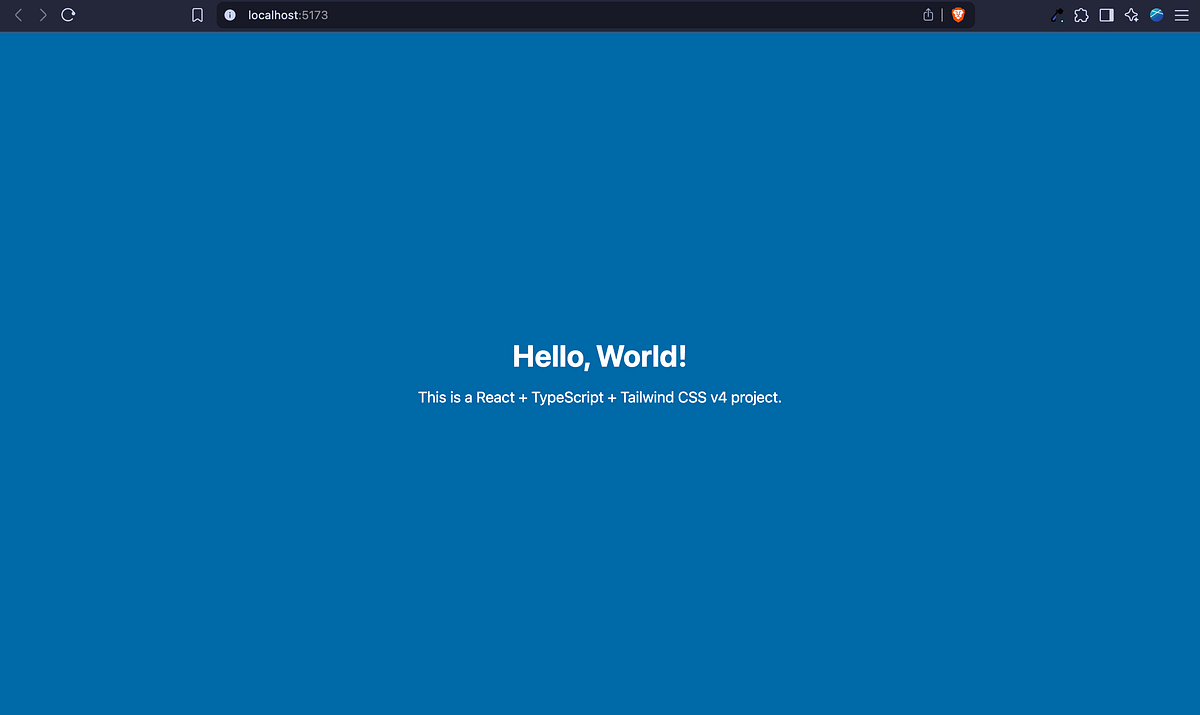Image resolution: width=1200 pixels, height=715 pixels.
Task: Click the project description subtitle text
Action: coord(599,397)
